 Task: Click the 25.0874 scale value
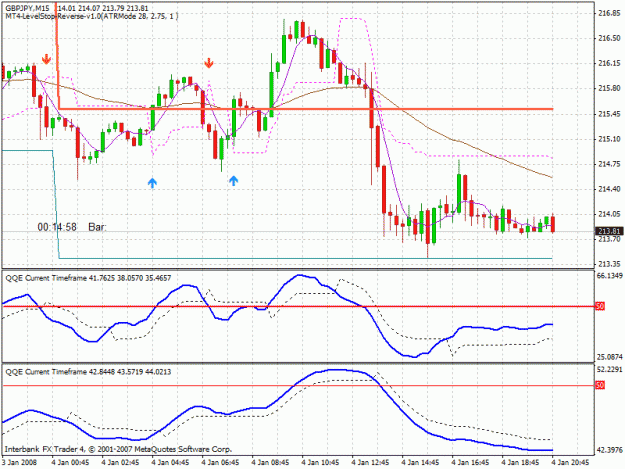coord(609,357)
